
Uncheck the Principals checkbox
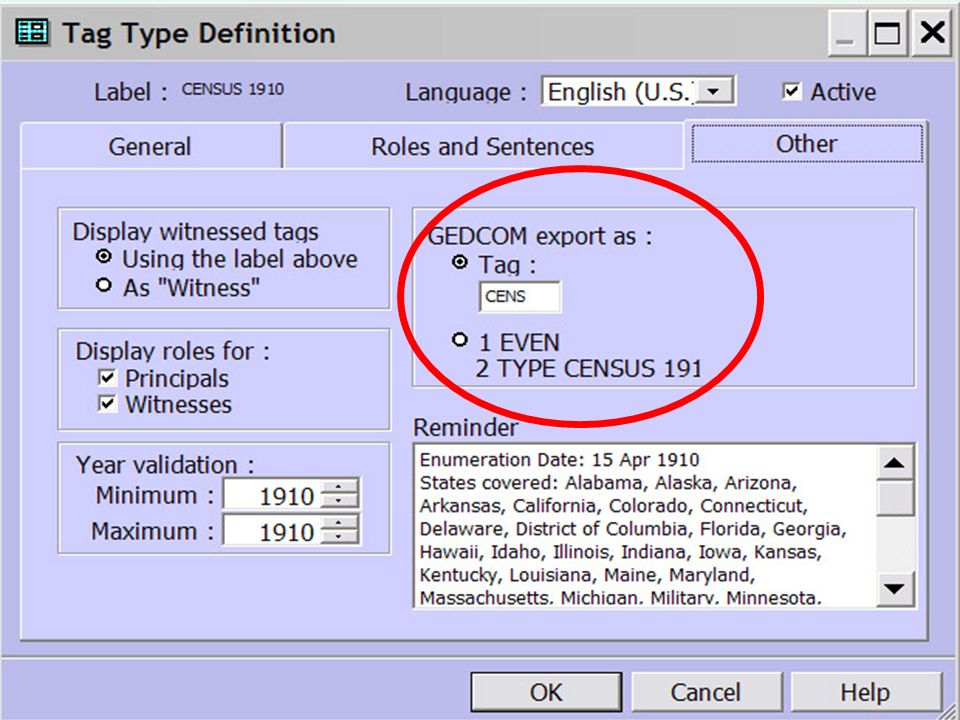(x=107, y=378)
